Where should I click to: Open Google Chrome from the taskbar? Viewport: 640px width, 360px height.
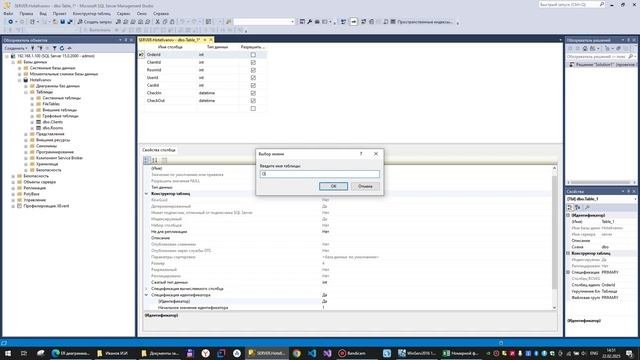click(x=297, y=353)
